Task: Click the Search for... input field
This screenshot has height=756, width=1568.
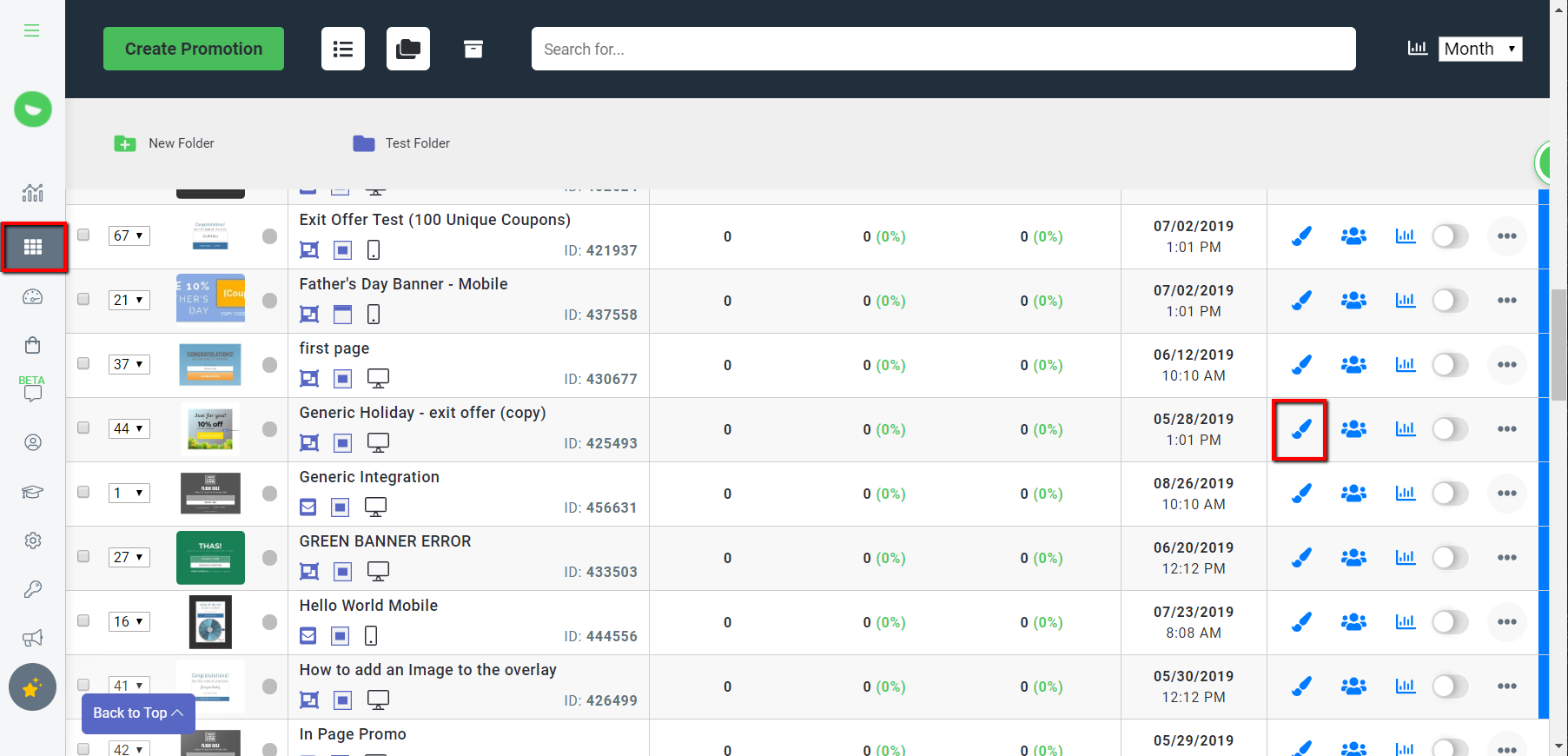Action: coord(943,50)
